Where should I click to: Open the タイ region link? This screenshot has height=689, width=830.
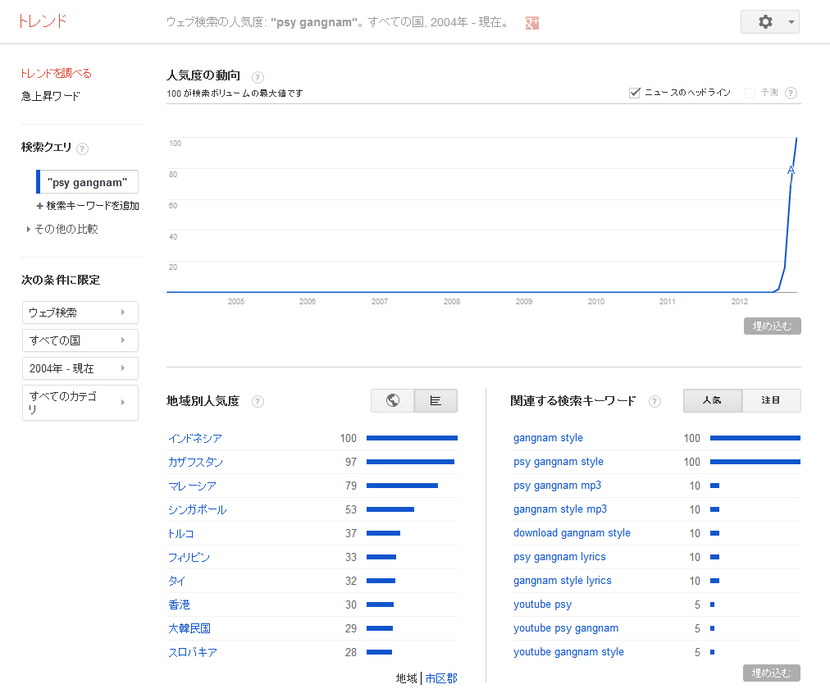click(x=177, y=581)
